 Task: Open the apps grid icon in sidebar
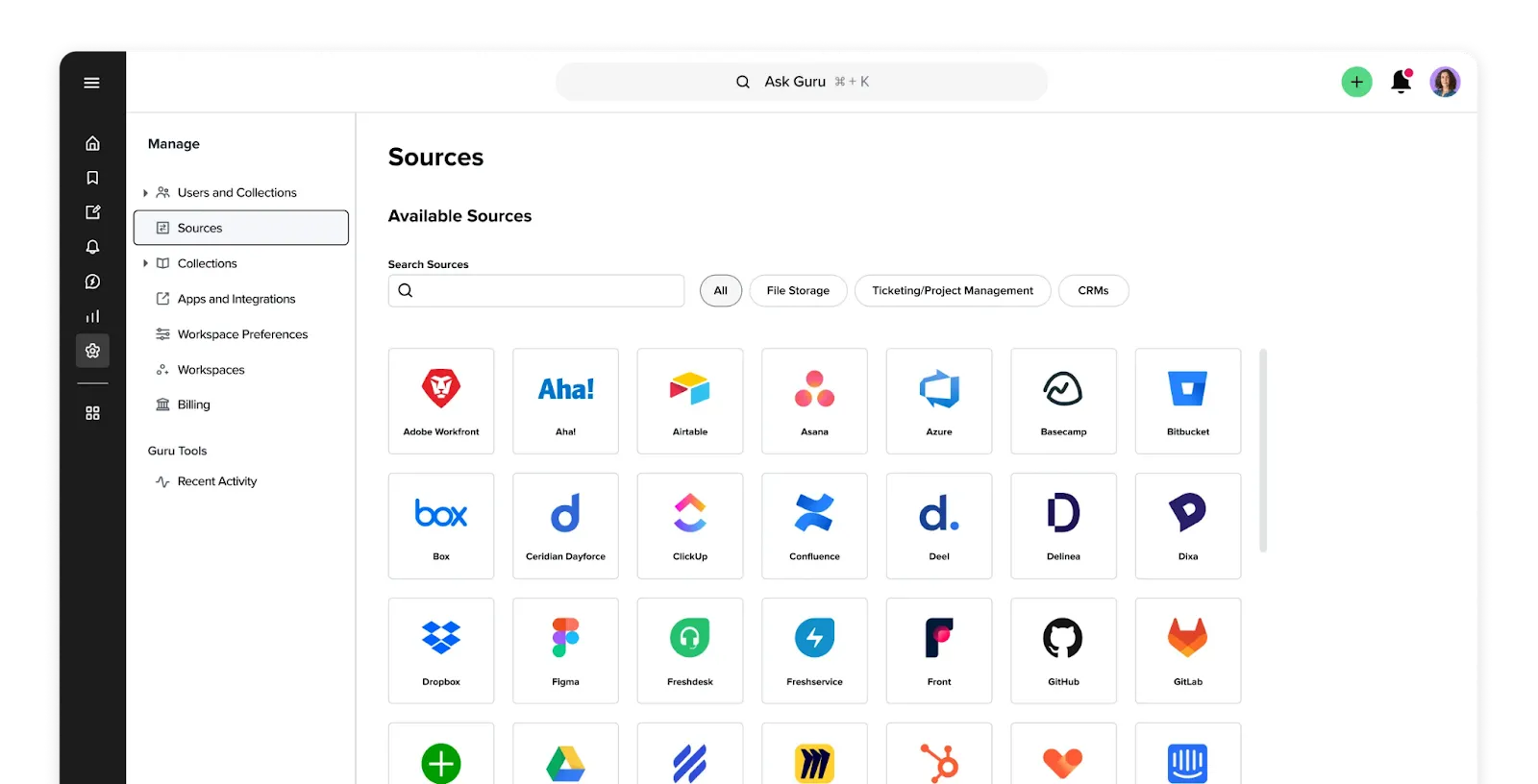pyautogui.click(x=92, y=413)
